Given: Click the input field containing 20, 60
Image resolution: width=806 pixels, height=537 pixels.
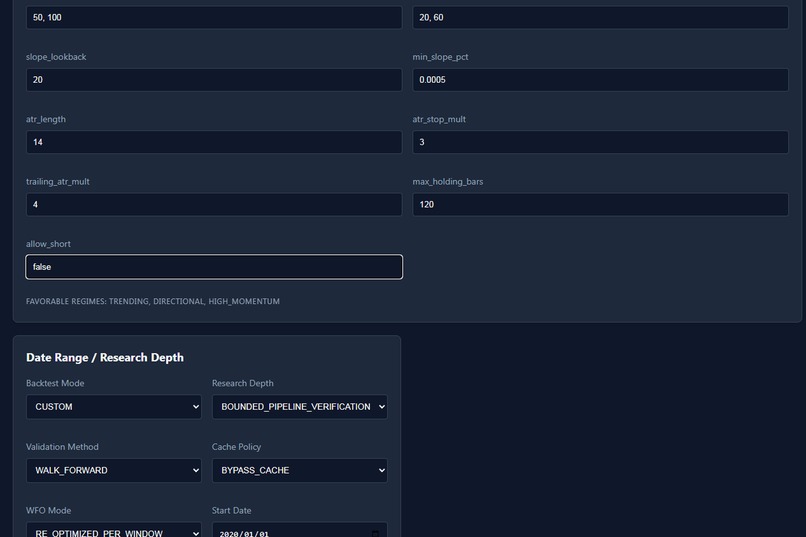Looking at the screenshot, I should point(600,17).
